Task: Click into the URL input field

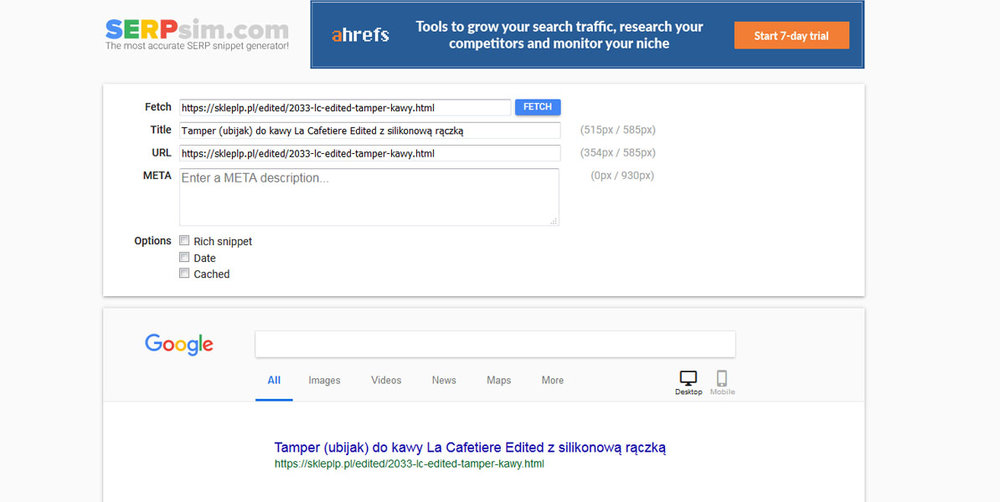Action: pyautogui.click(x=370, y=153)
